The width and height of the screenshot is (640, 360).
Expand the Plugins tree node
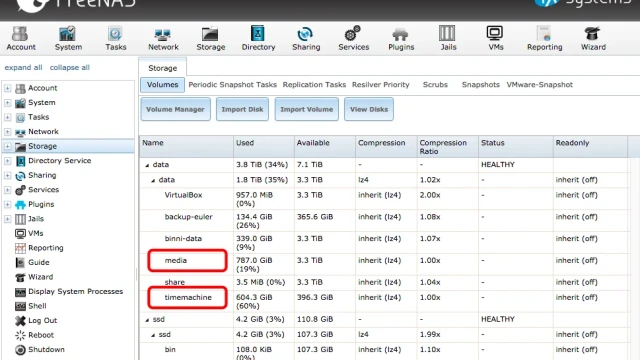point(7,204)
